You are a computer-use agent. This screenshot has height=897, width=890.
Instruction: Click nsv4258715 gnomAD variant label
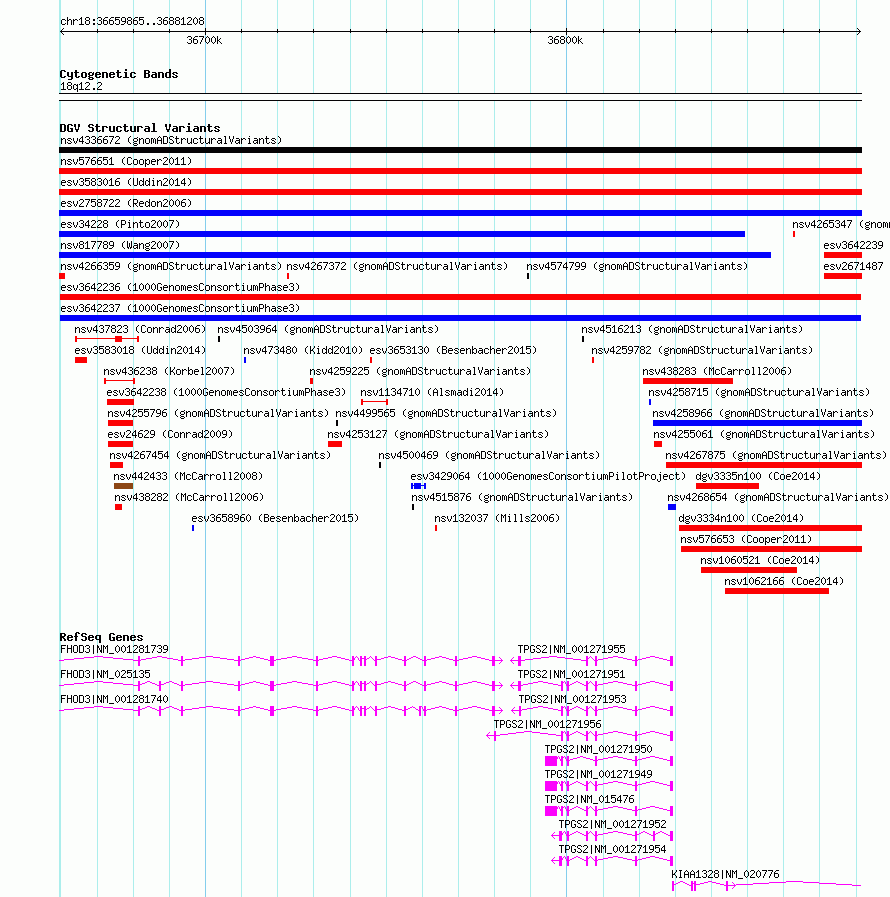pos(759,392)
